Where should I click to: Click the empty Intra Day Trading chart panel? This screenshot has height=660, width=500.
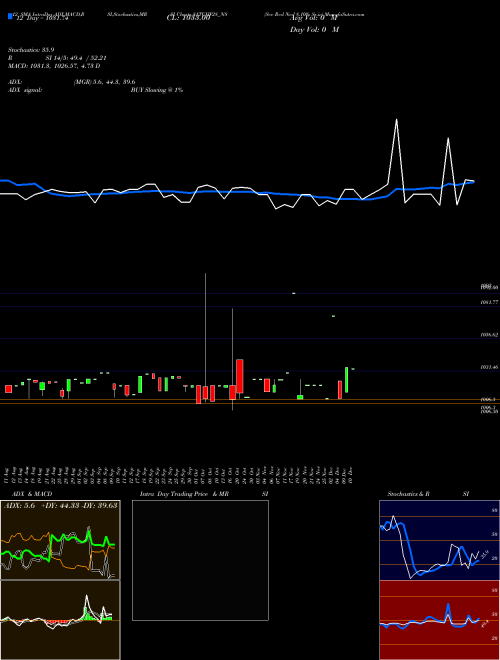click(200, 560)
